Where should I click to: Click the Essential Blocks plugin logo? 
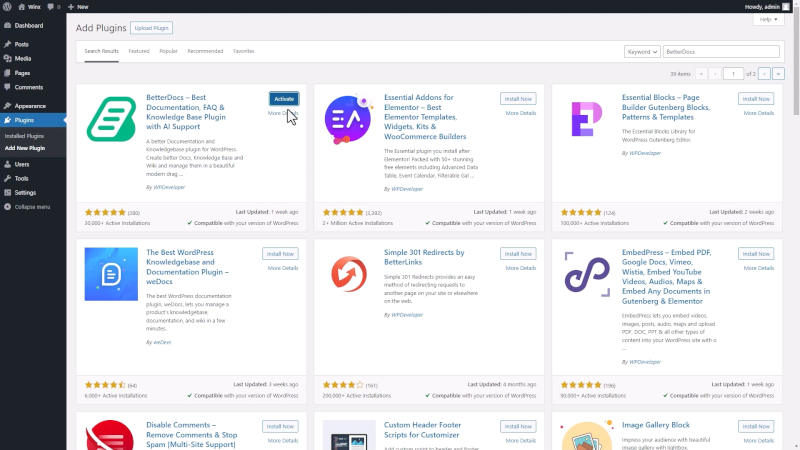pyautogui.click(x=587, y=119)
